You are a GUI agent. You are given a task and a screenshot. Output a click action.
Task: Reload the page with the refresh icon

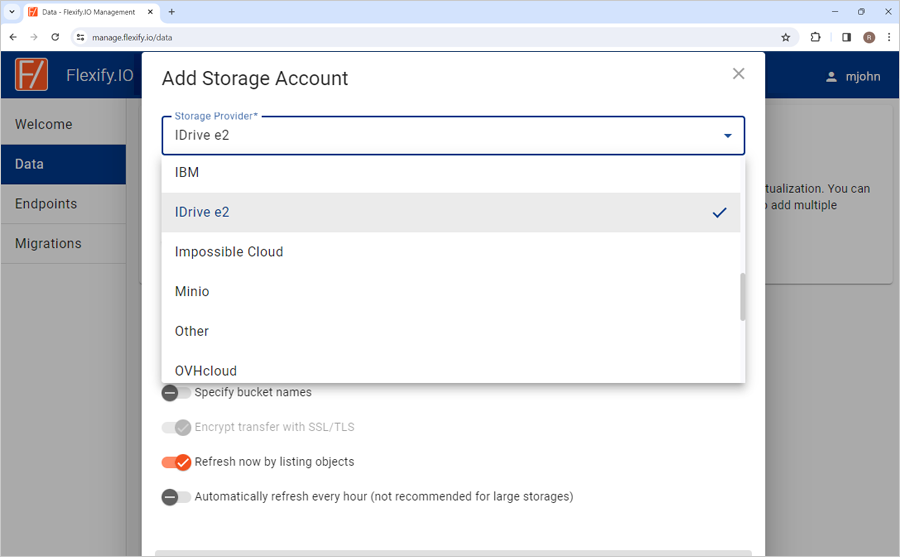pyautogui.click(x=55, y=37)
